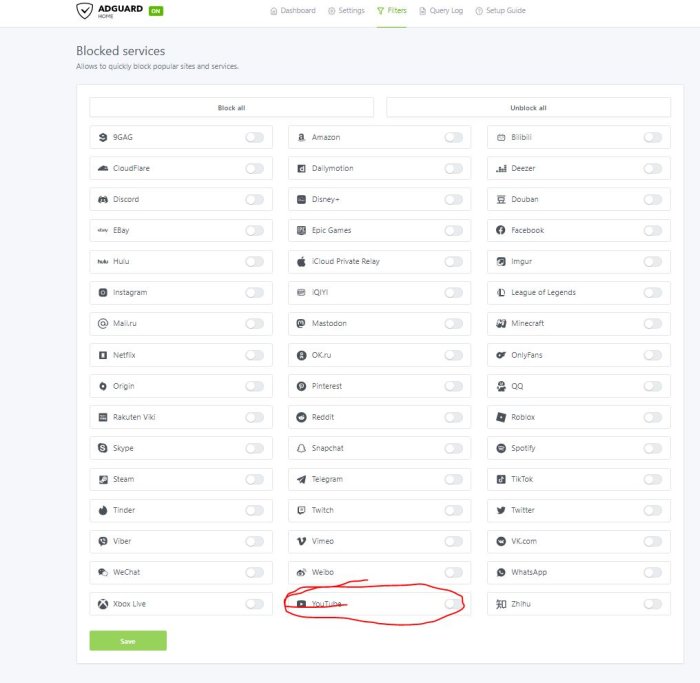Click the Twitter bird icon
The width and height of the screenshot is (700, 683).
click(501, 510)
